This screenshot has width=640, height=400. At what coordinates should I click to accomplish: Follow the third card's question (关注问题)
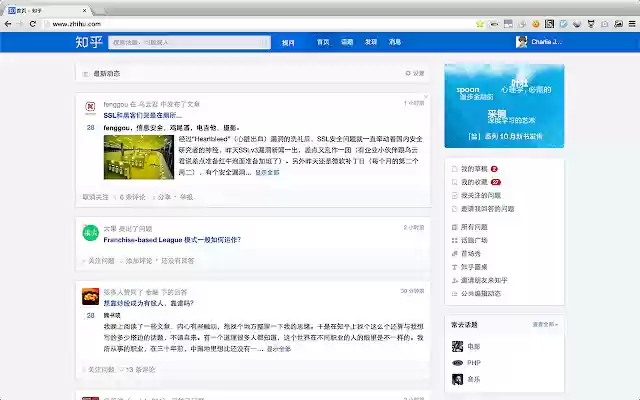click(101, 370)
